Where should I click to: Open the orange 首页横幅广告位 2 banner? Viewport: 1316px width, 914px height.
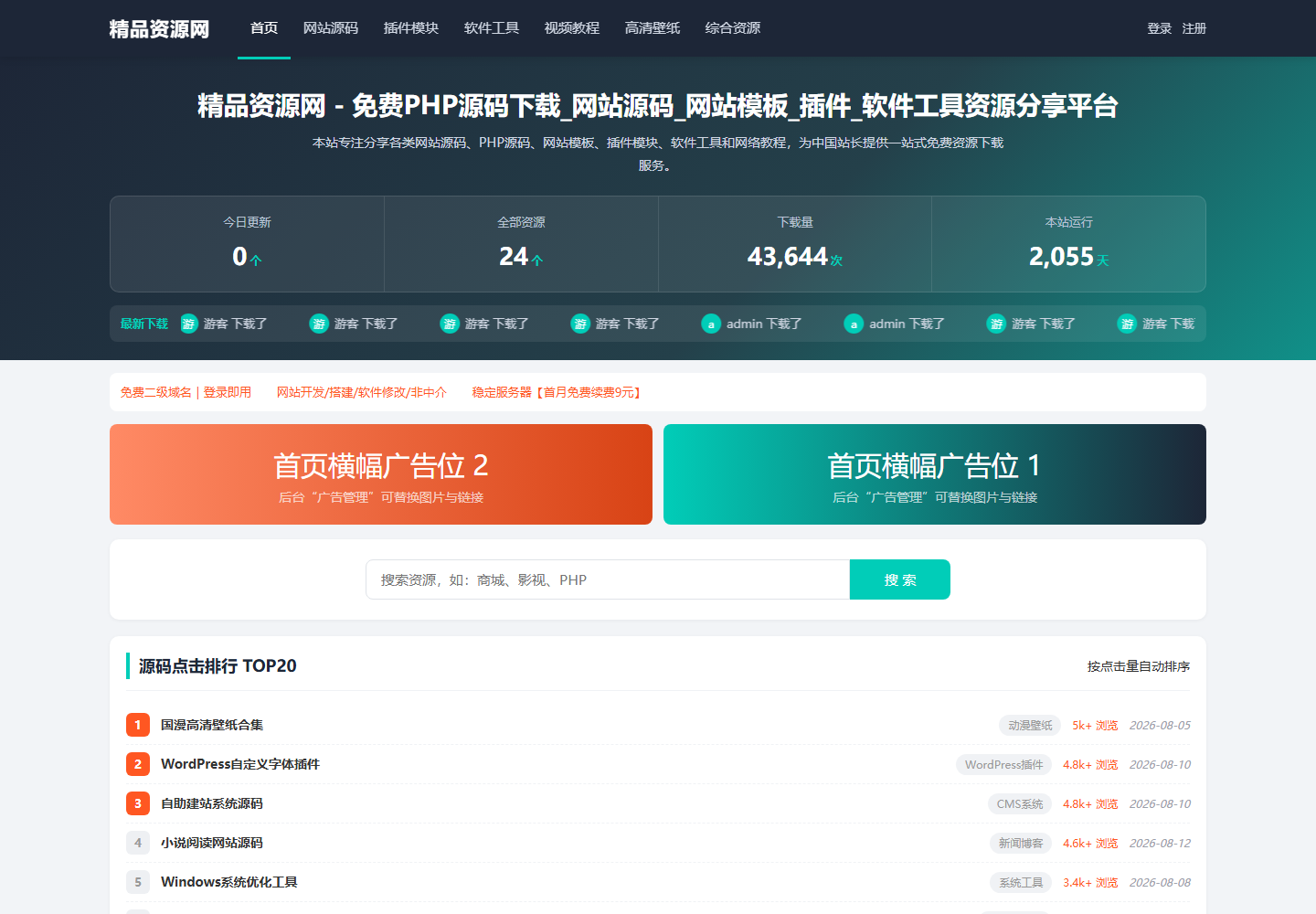(x=381, y=474)
